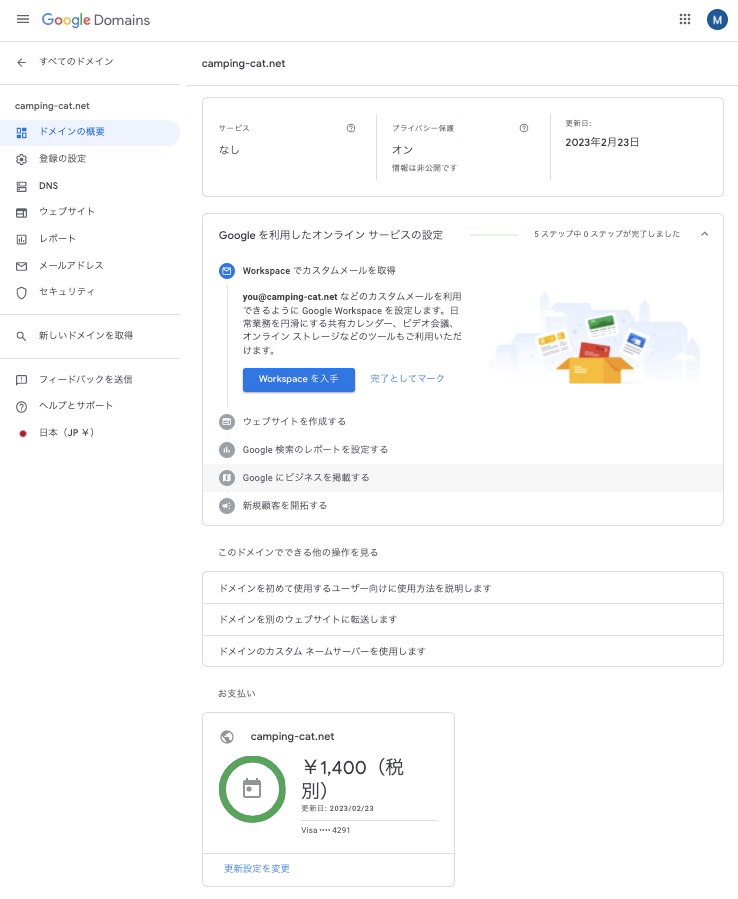Click the calendar icon in green circle
This screenshot has width=738, height=899.
click(x=252, y=789)
